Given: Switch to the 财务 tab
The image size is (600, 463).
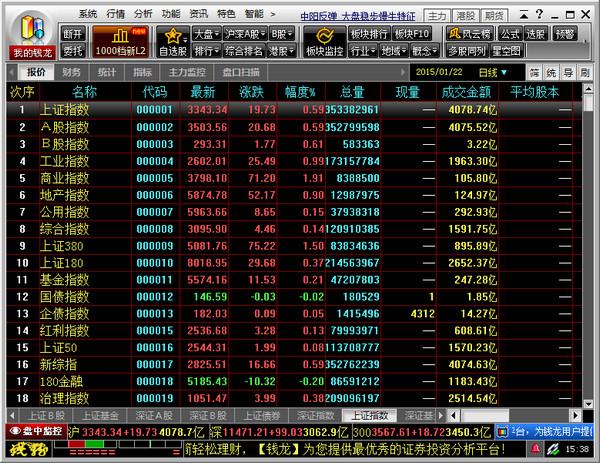Looking at the screenshot, I should pos(71,72).
